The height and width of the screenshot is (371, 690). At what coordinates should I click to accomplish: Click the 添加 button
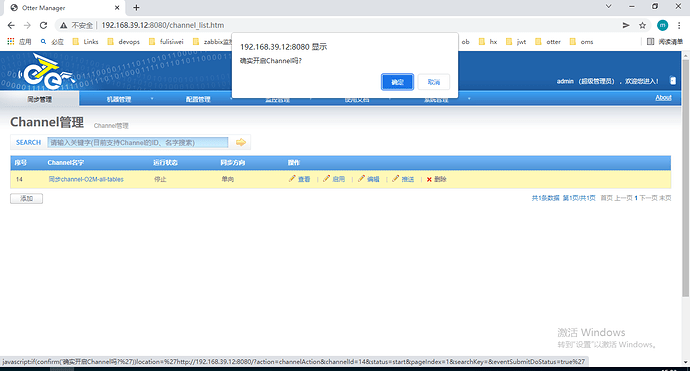click(26, 198)
